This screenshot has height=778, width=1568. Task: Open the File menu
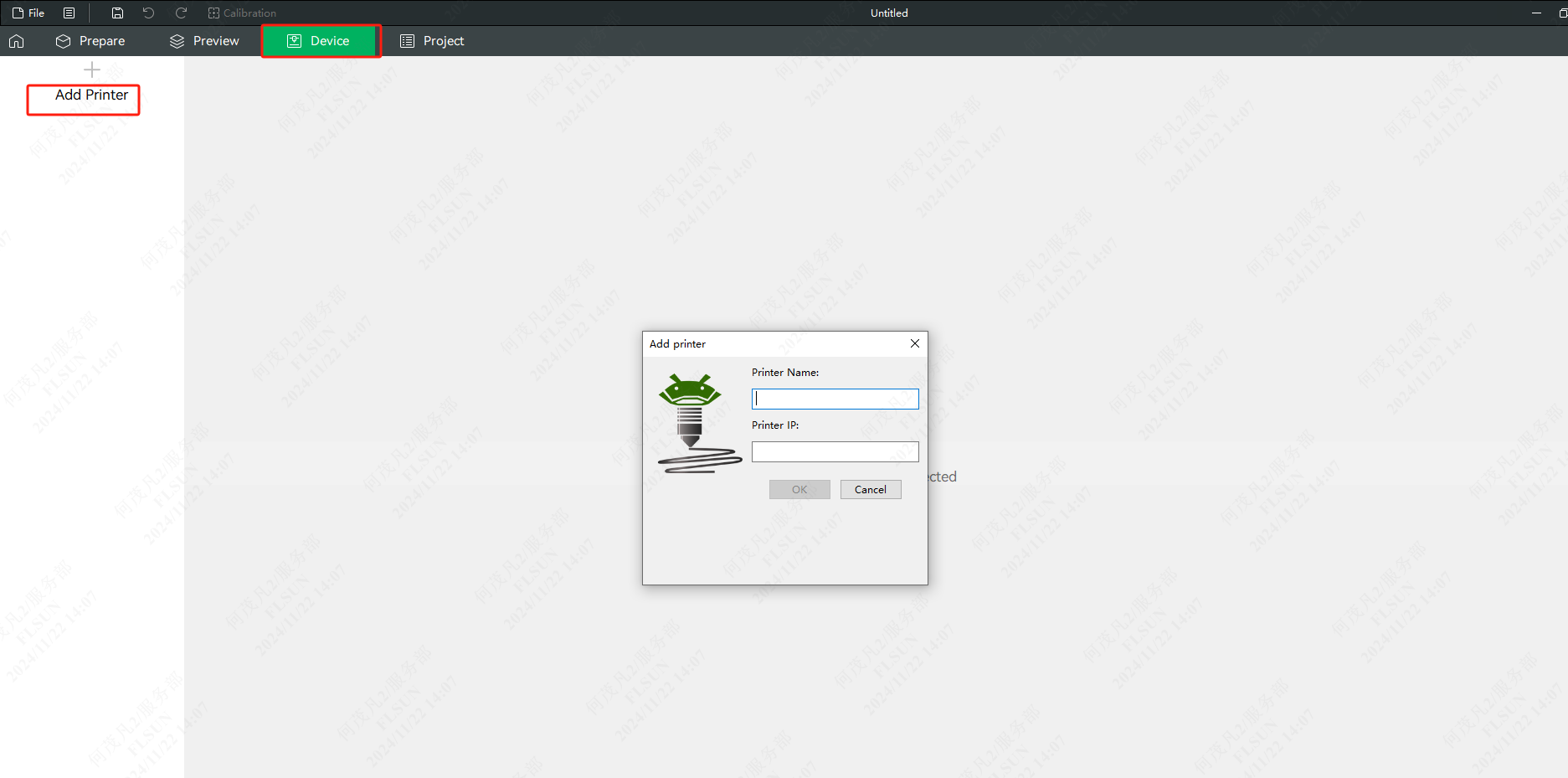click(28, 13)
